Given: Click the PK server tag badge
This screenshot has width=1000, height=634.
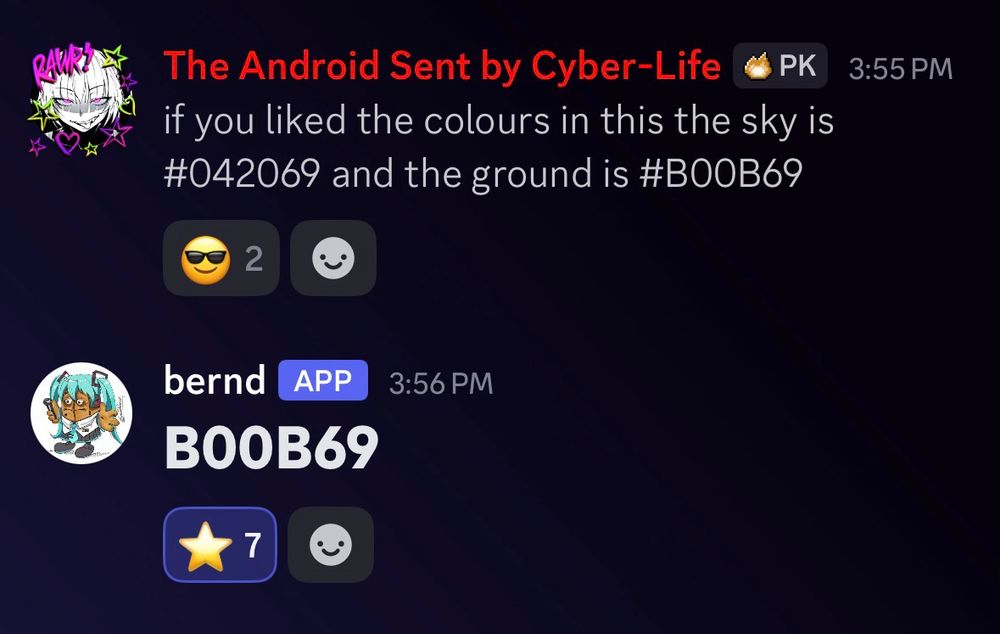Looking at the screenshot, I should (780, 66).
